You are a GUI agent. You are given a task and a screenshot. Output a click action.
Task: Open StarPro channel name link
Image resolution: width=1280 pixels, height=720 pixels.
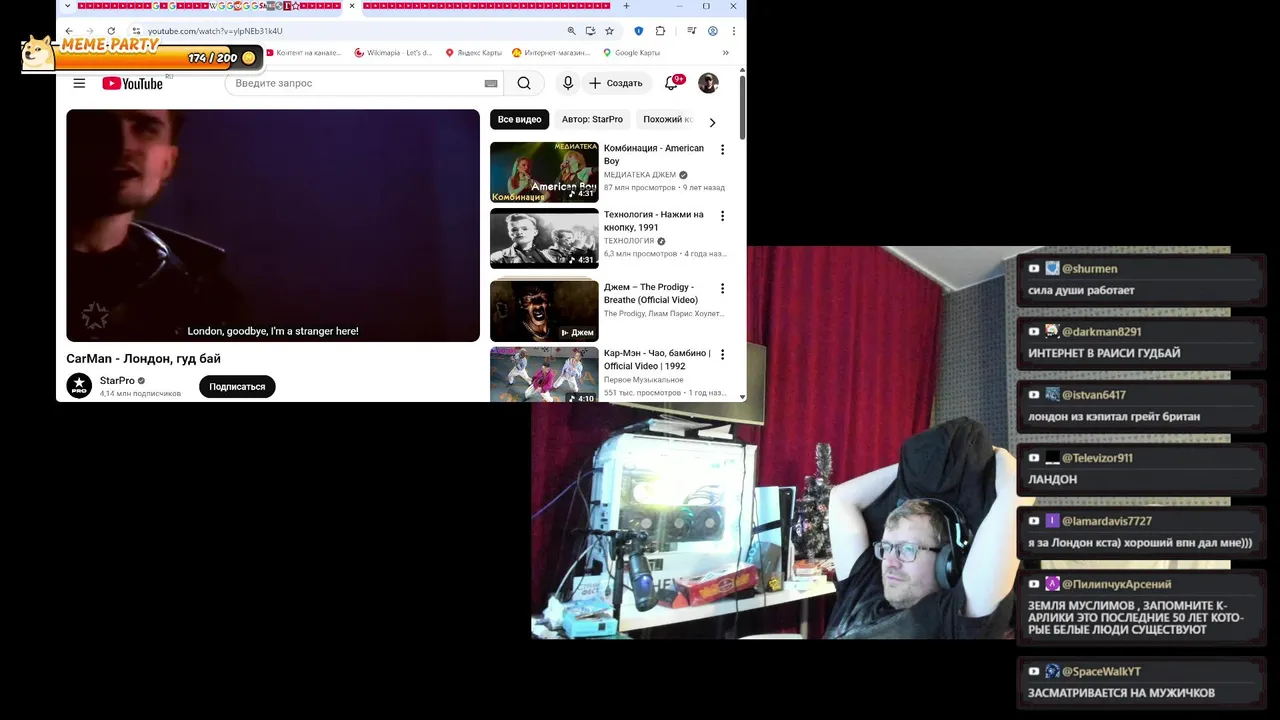click(117, 381)
